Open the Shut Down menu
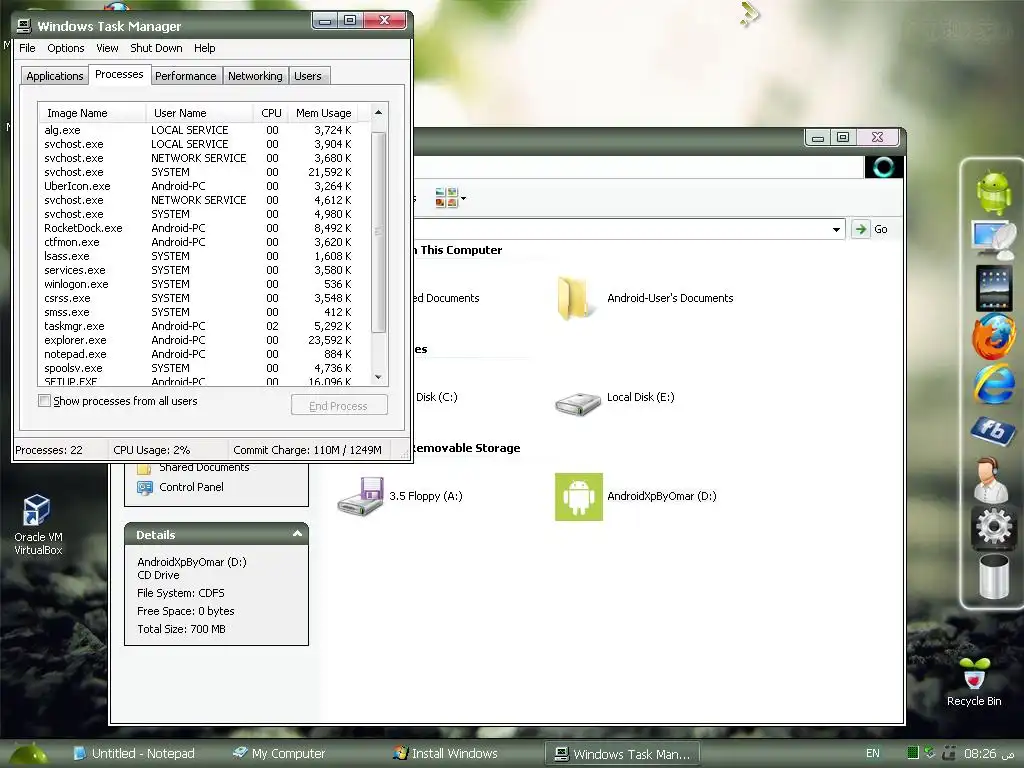This screenshot has height=768, width=1024. 156,48
